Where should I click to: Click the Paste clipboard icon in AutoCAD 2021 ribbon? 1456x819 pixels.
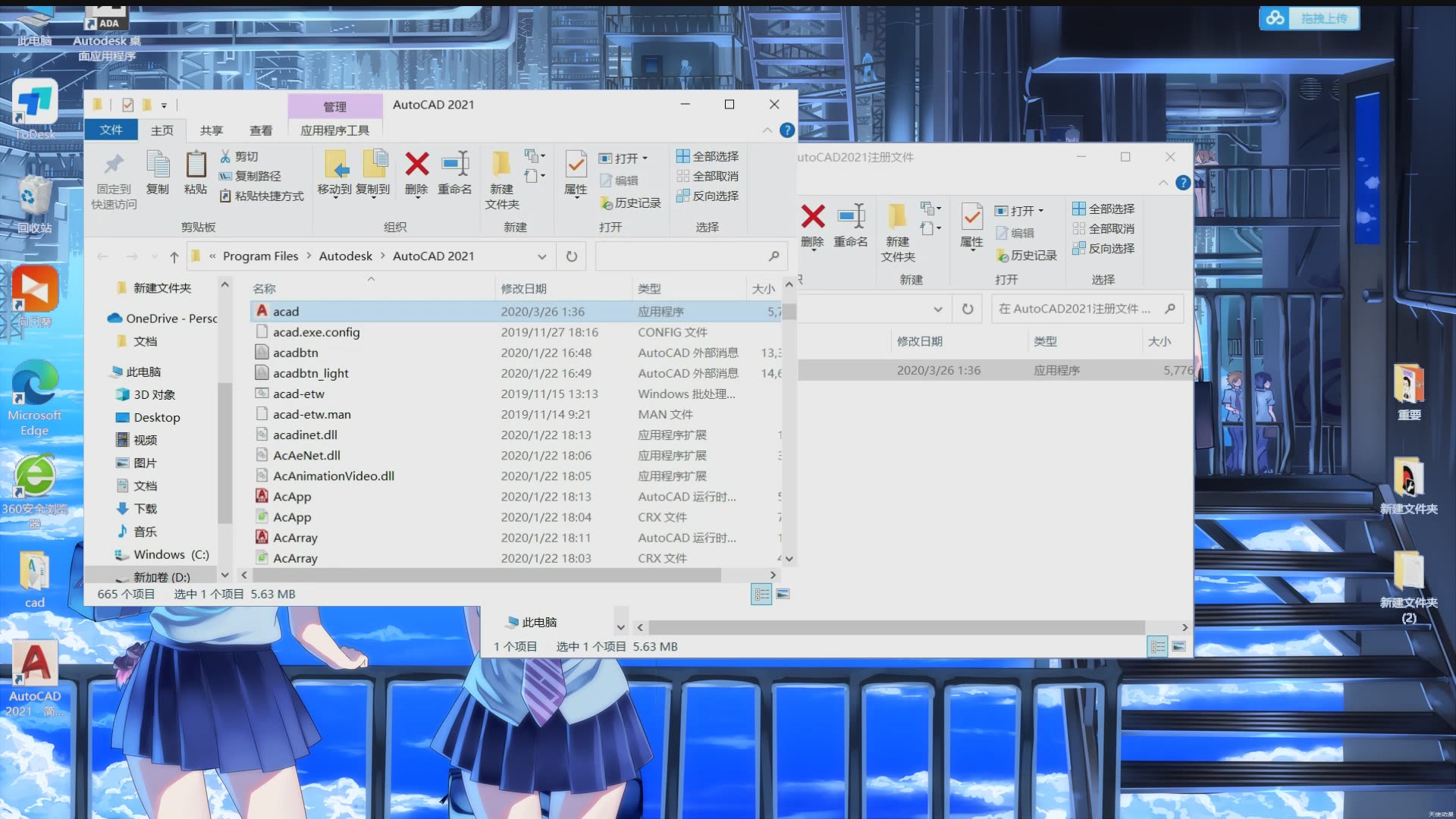pos(196,173)
